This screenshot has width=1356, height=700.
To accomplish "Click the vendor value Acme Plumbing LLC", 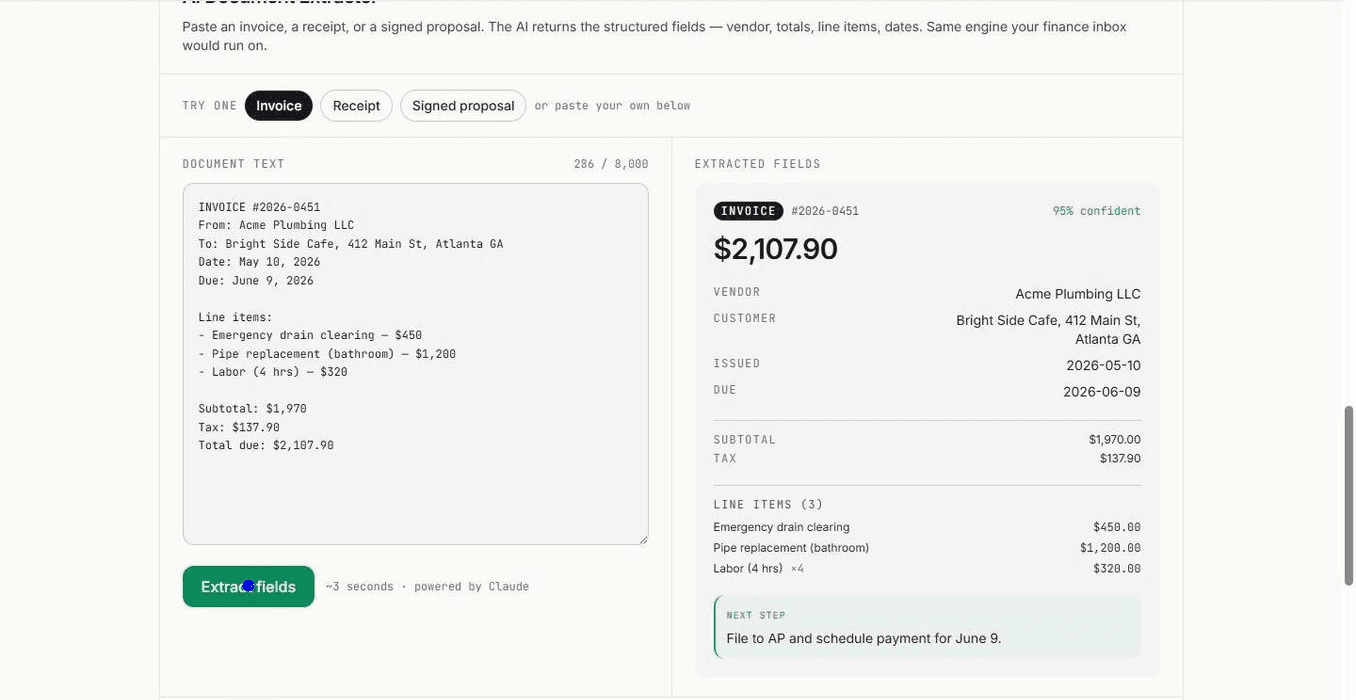I will [1078, 294].
